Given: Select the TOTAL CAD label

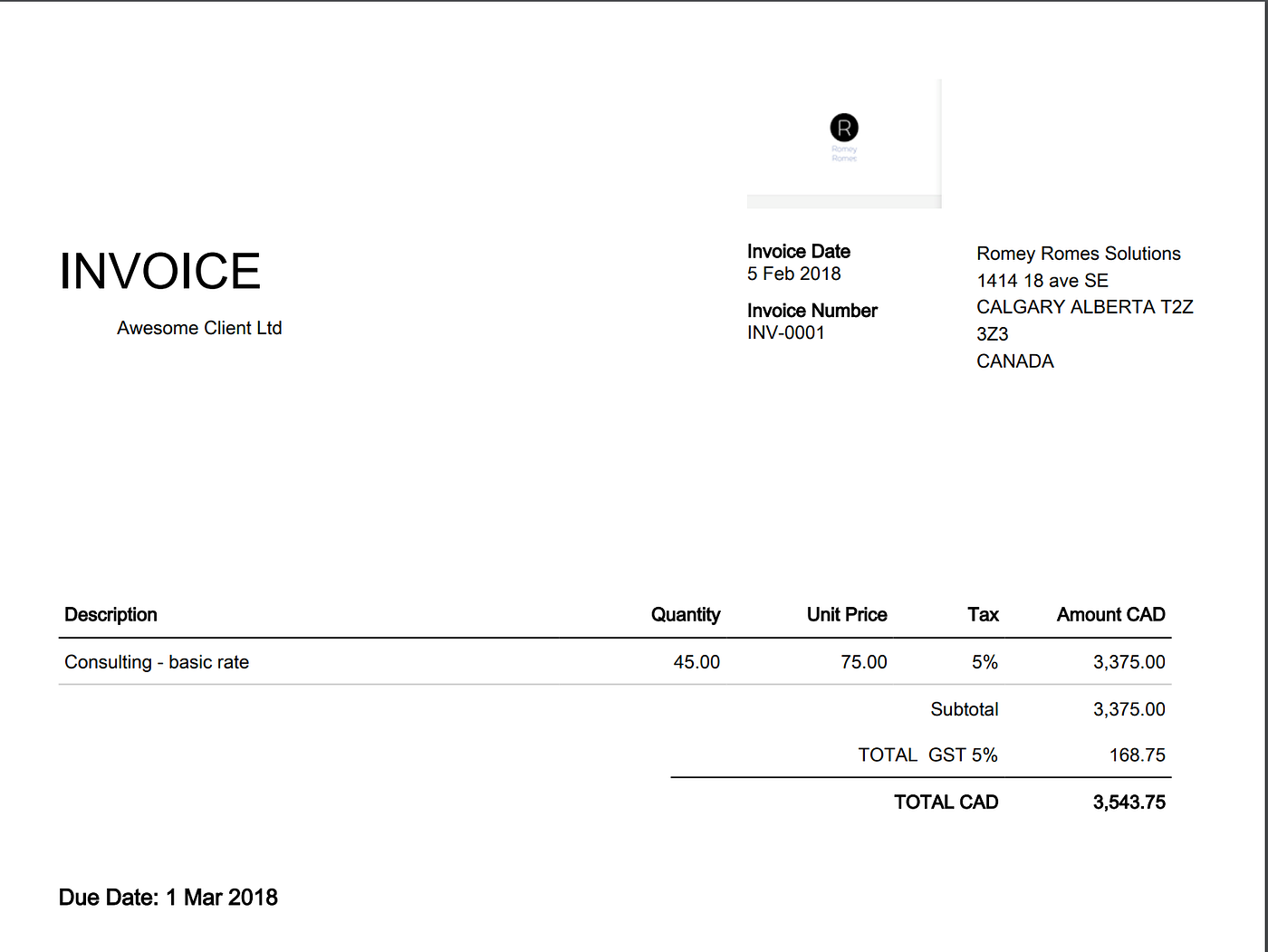Looking at the screenshot, I should tap(946, 803).
